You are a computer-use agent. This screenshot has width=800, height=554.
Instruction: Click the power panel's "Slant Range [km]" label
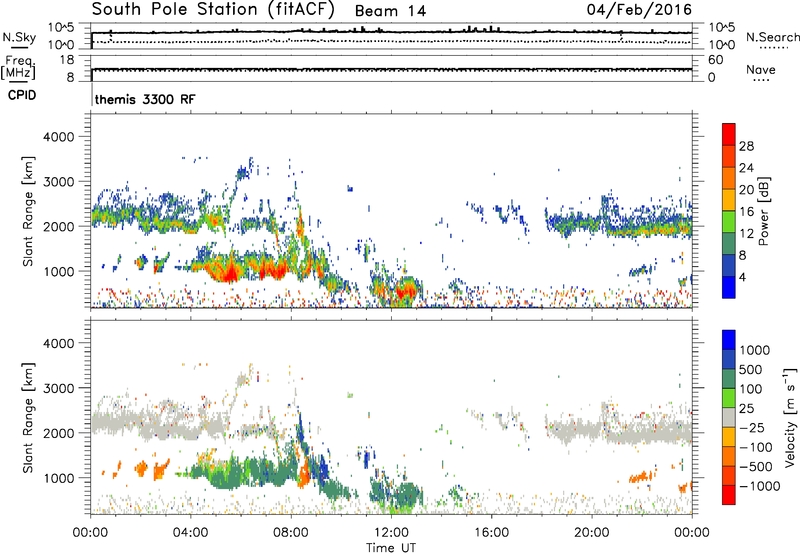(28, 211)
